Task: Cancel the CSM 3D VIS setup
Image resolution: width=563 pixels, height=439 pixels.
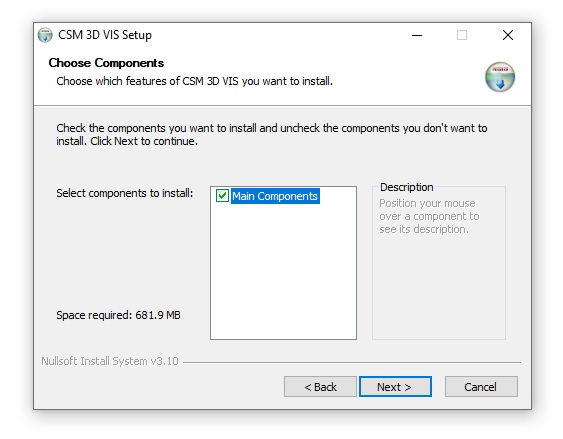Action: click(x=481, y=387)
